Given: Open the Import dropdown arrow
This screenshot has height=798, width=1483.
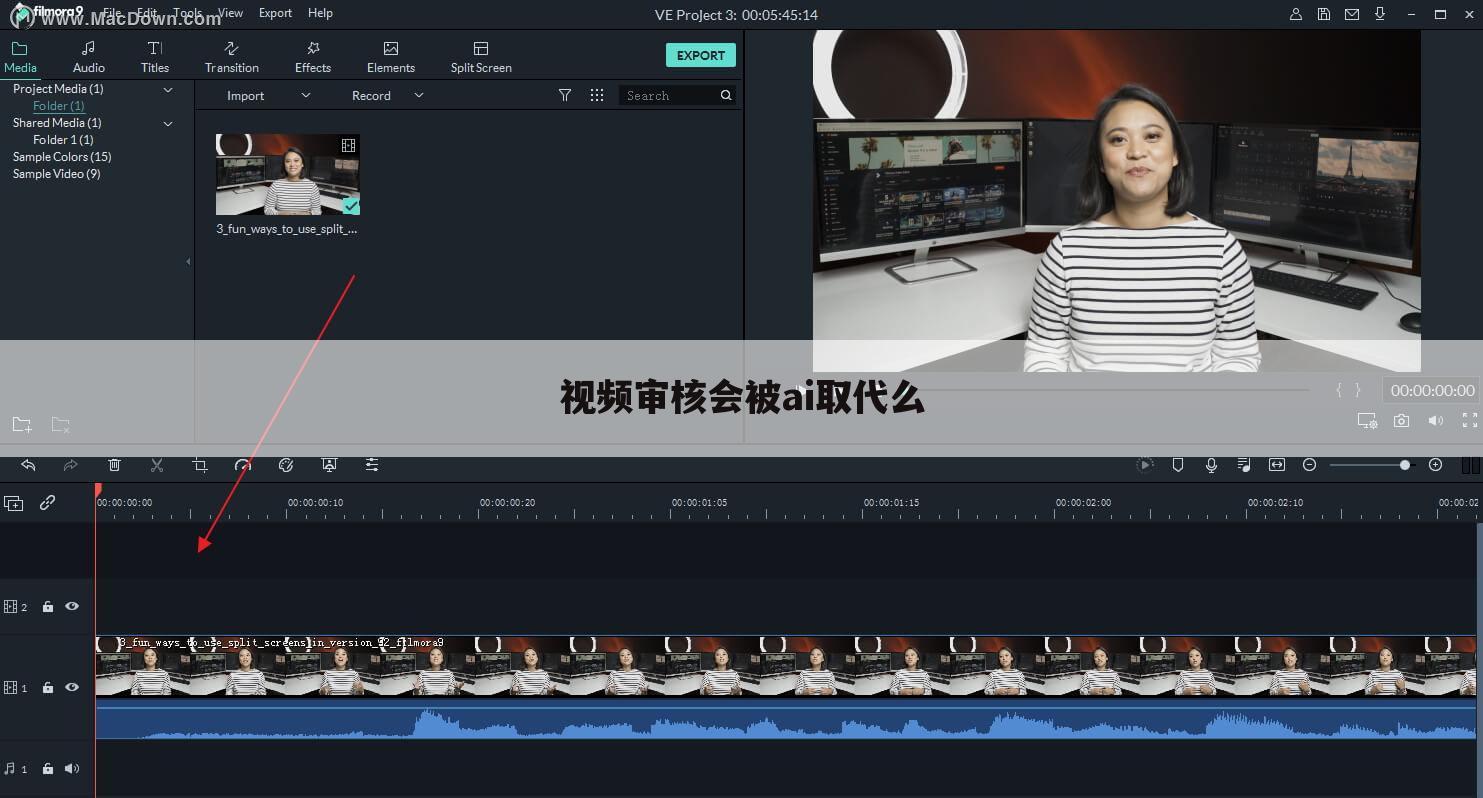Looking at the screenshot, I should click(306, 95).
